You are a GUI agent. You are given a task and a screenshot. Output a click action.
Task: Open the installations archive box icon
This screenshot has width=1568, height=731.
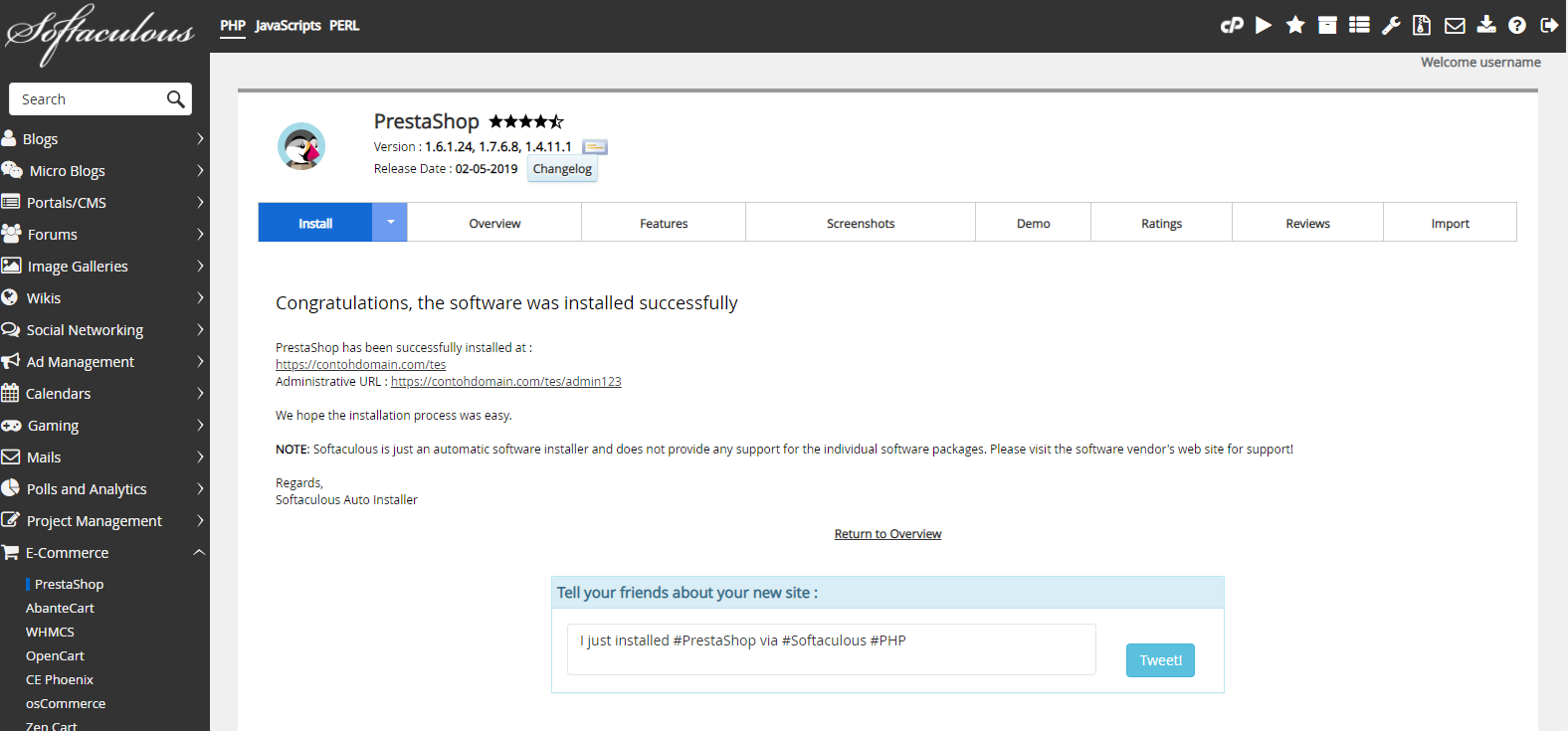1327,25
